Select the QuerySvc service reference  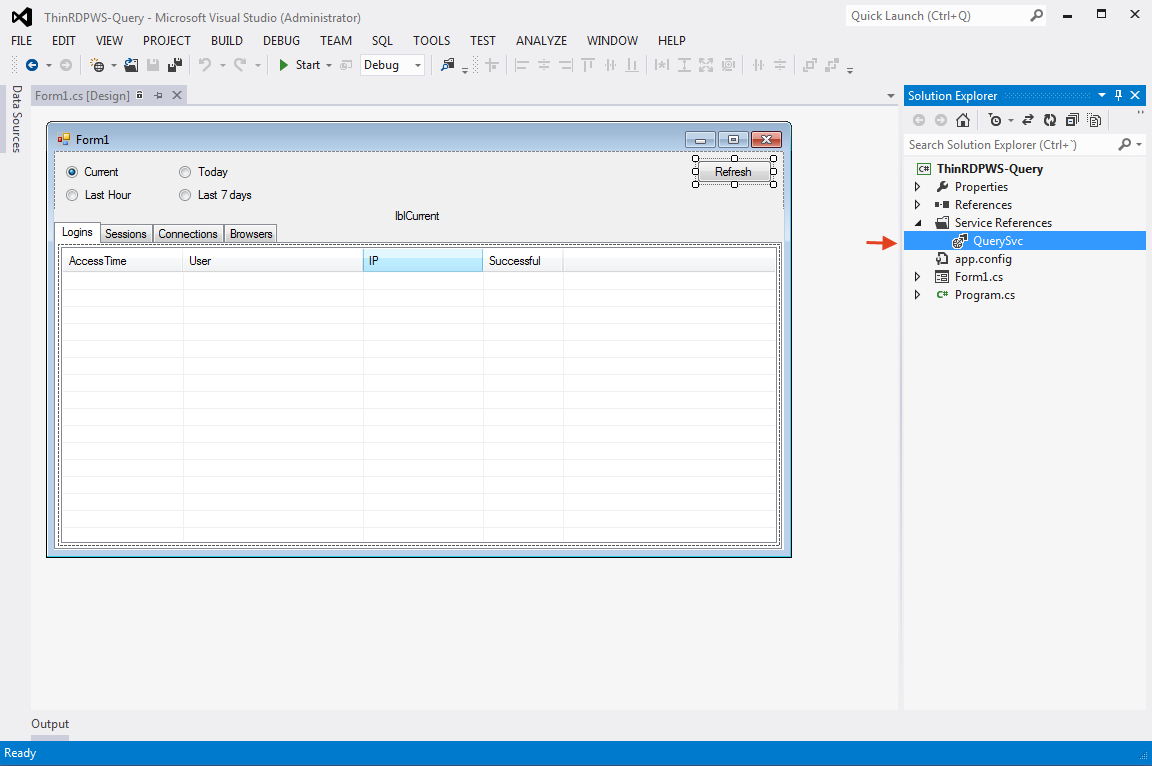click(997, 240)
